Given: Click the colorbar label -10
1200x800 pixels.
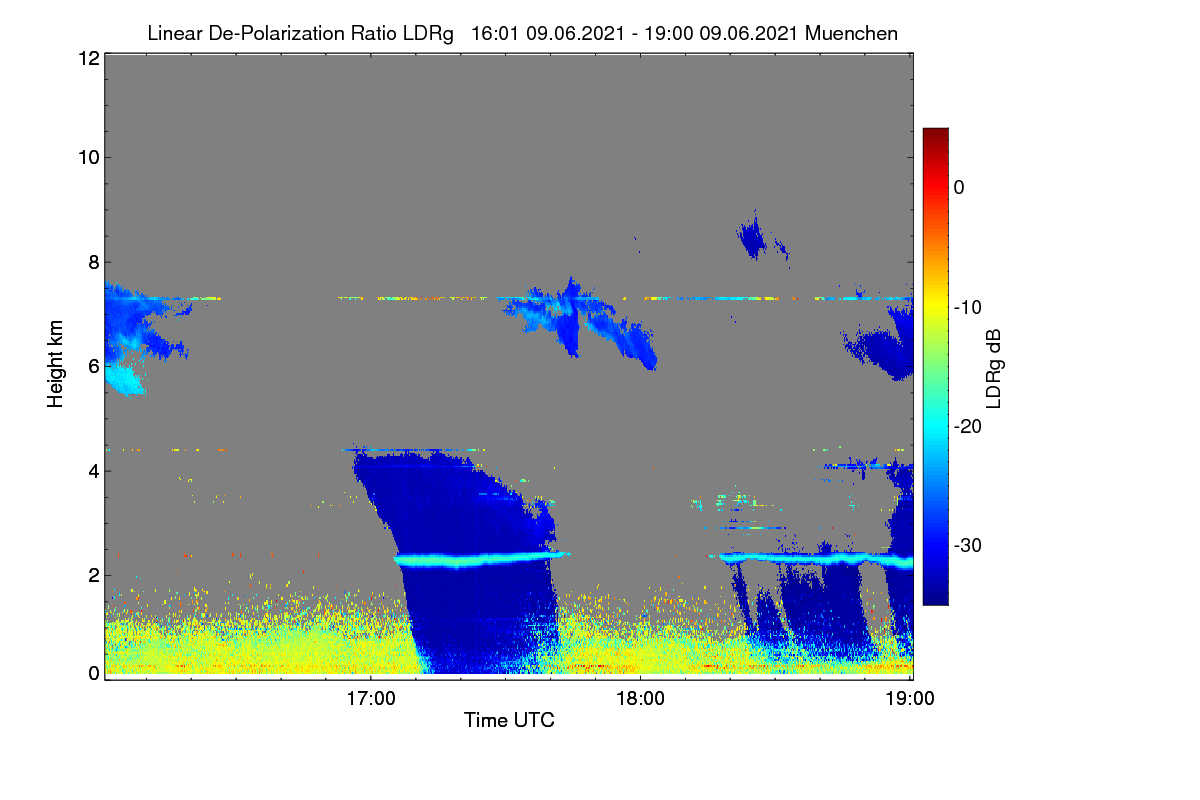Looking at the screenshot, I should (968, 307).
